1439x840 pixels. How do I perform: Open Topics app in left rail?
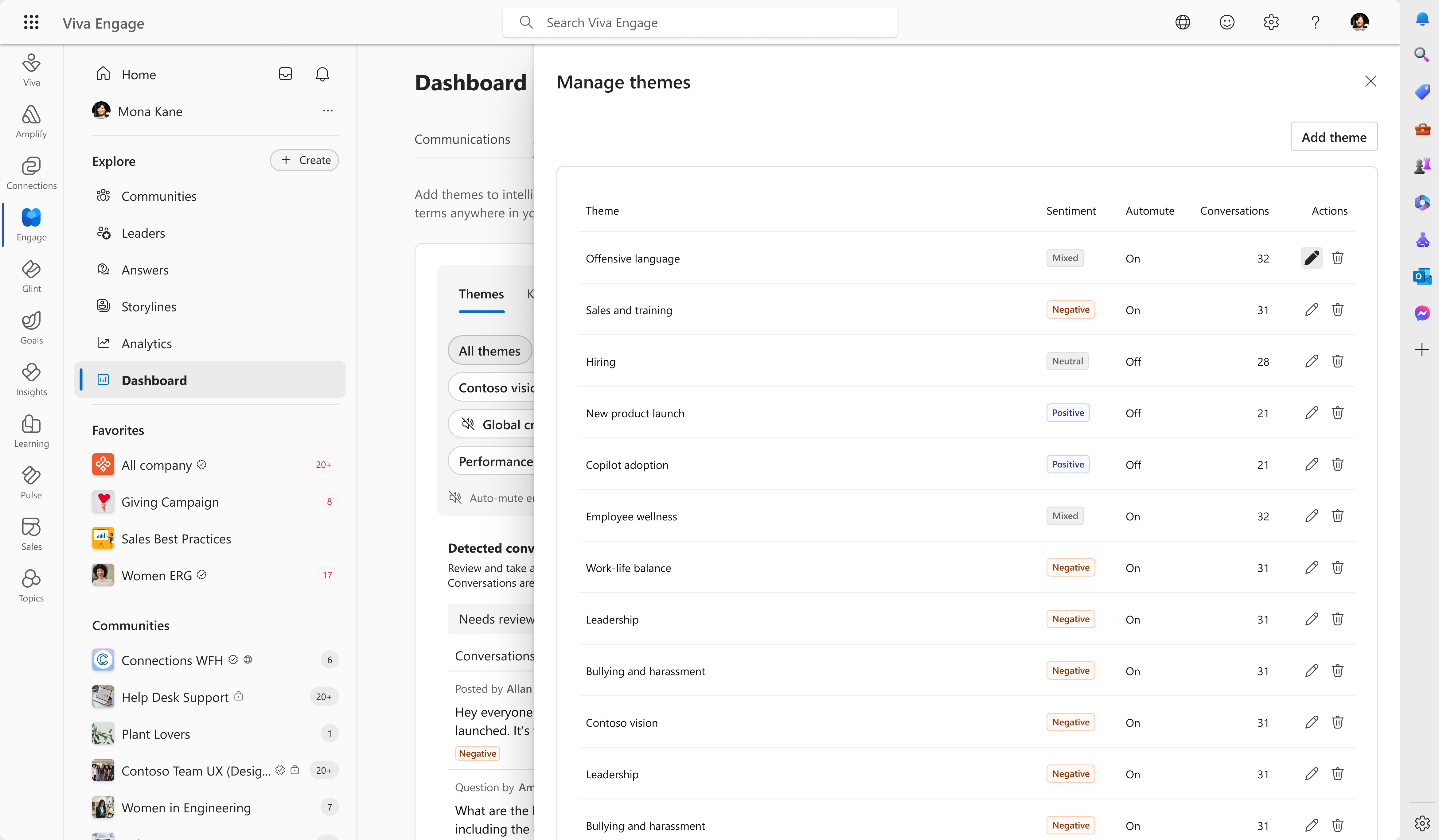pyautogui.click(x=31, y=585)
